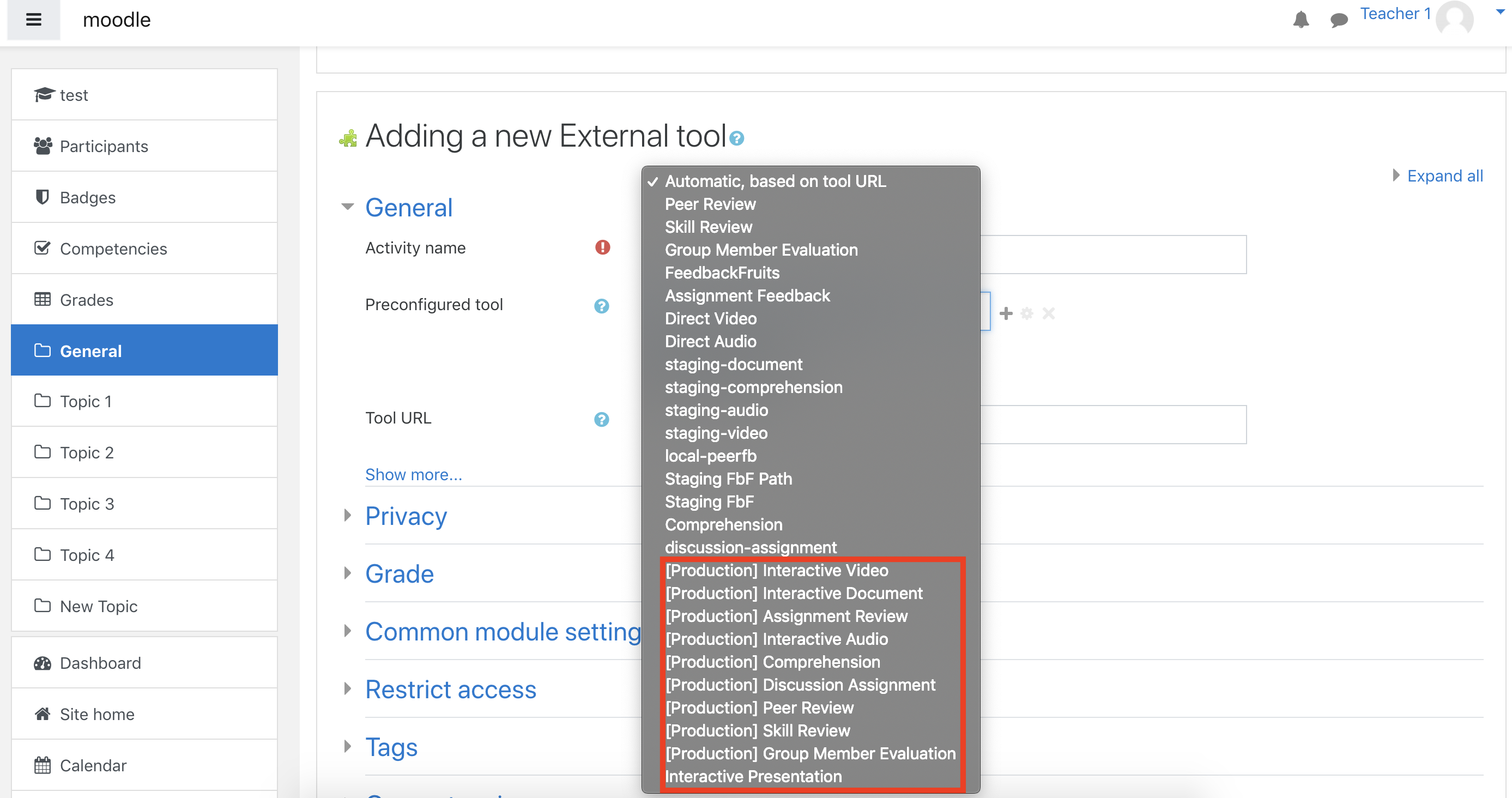Click the Expand all arrow triangle

click(x=1396, y=176)
